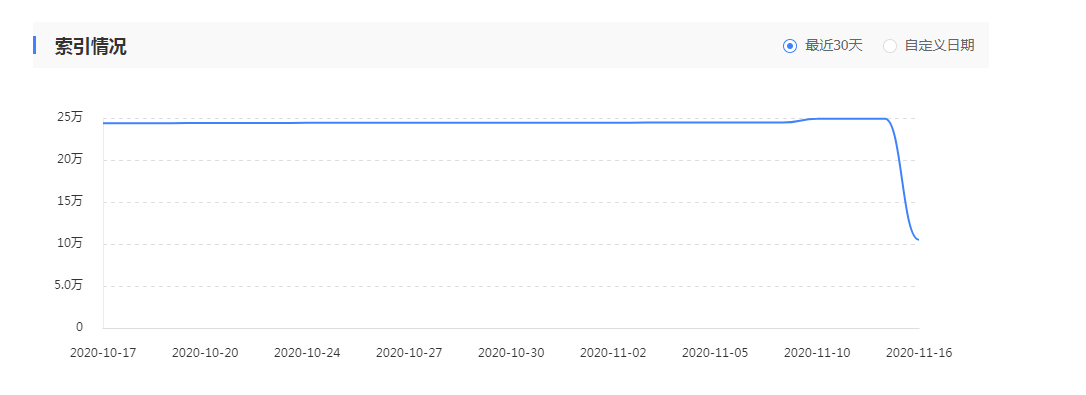This screenshot has height=395, width=1086.
Task: Click the 2020-10-27 date axis label
Action: [x=409, y=353]
